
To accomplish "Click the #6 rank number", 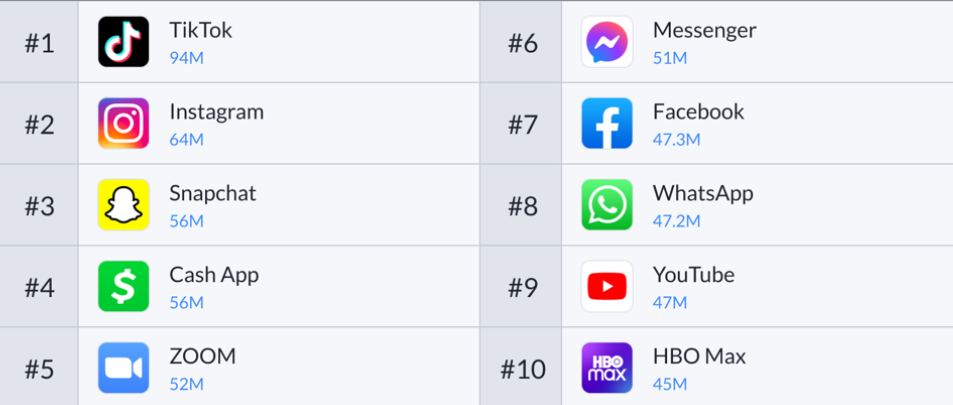I will tap(522, 44).
